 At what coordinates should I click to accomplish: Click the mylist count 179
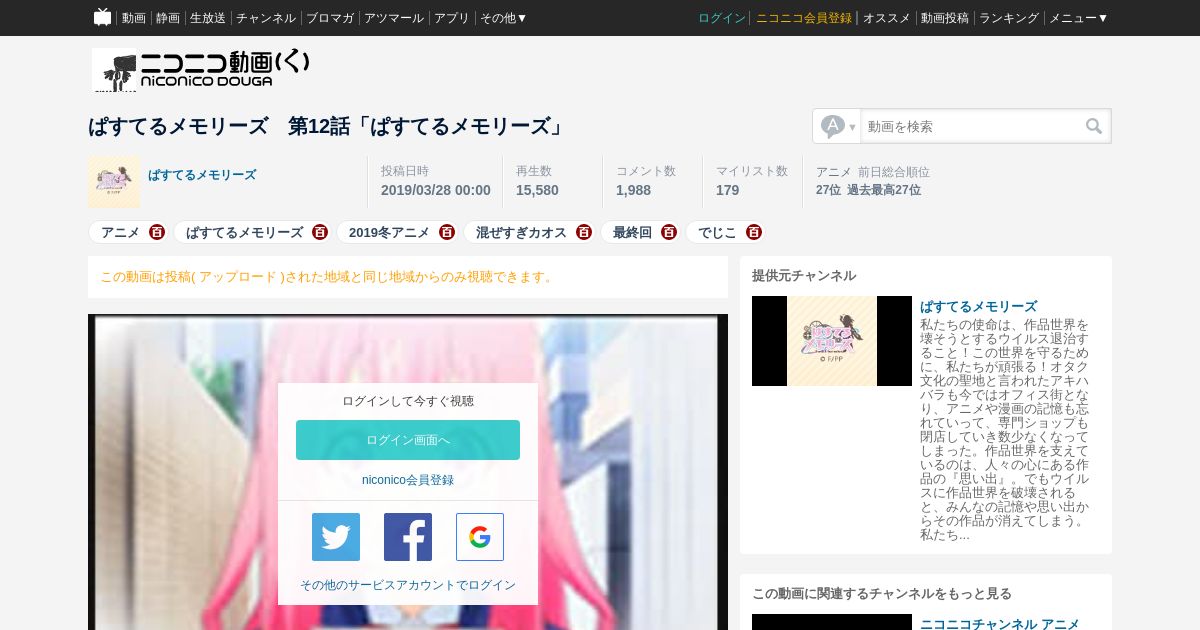[x=728, y=190]
